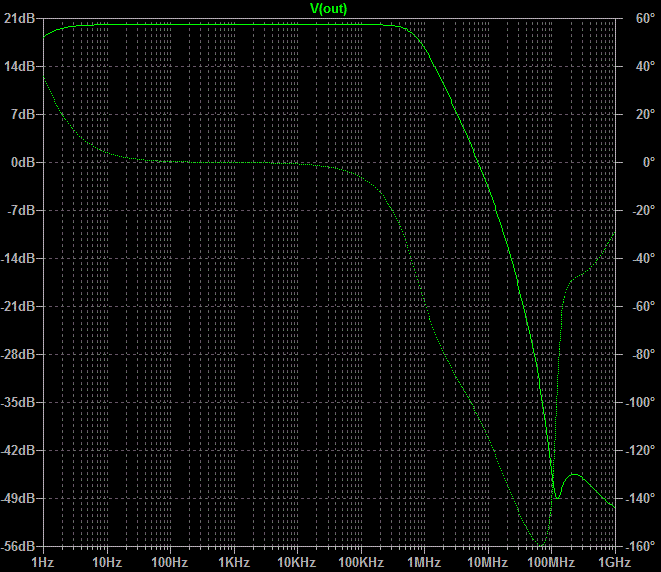Click the 1KHz frequency axis label
Image resolution: width=661 pixels, height=572 pixels.
pyautogui.click(x=234, y=562)
